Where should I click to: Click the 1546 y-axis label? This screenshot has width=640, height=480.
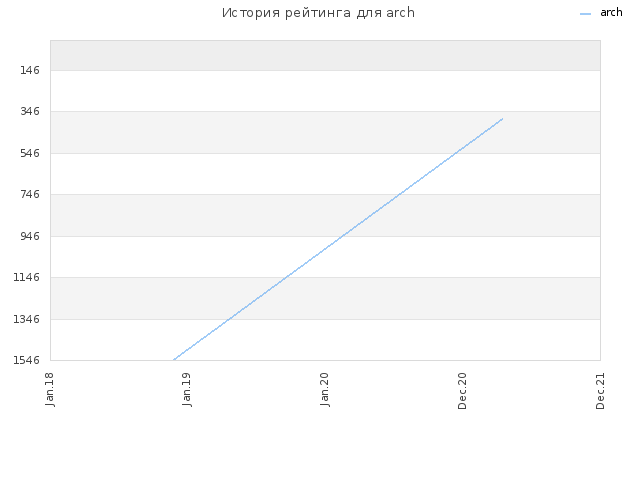[27, 360]
